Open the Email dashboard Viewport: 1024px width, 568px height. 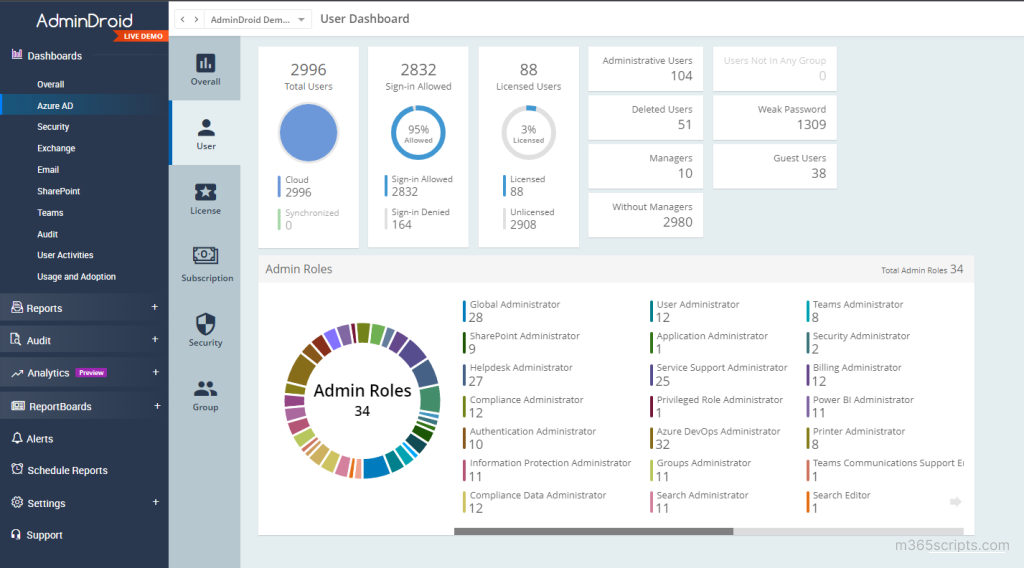pyautogui.click(x=48, y=170)
